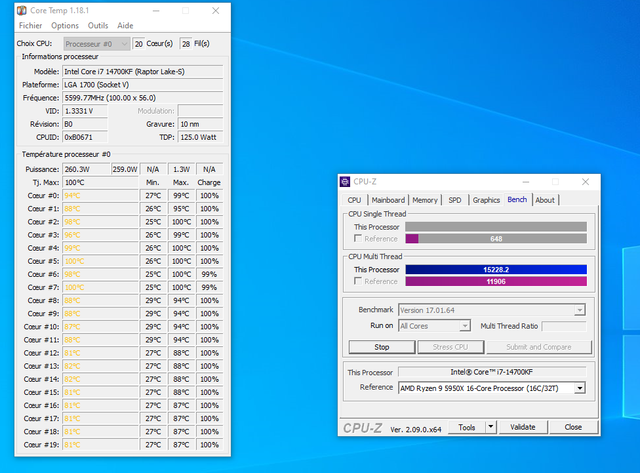The image size is (640, 473).
Task: Minimize the CPU-Z window
Action: coord(526,182)
